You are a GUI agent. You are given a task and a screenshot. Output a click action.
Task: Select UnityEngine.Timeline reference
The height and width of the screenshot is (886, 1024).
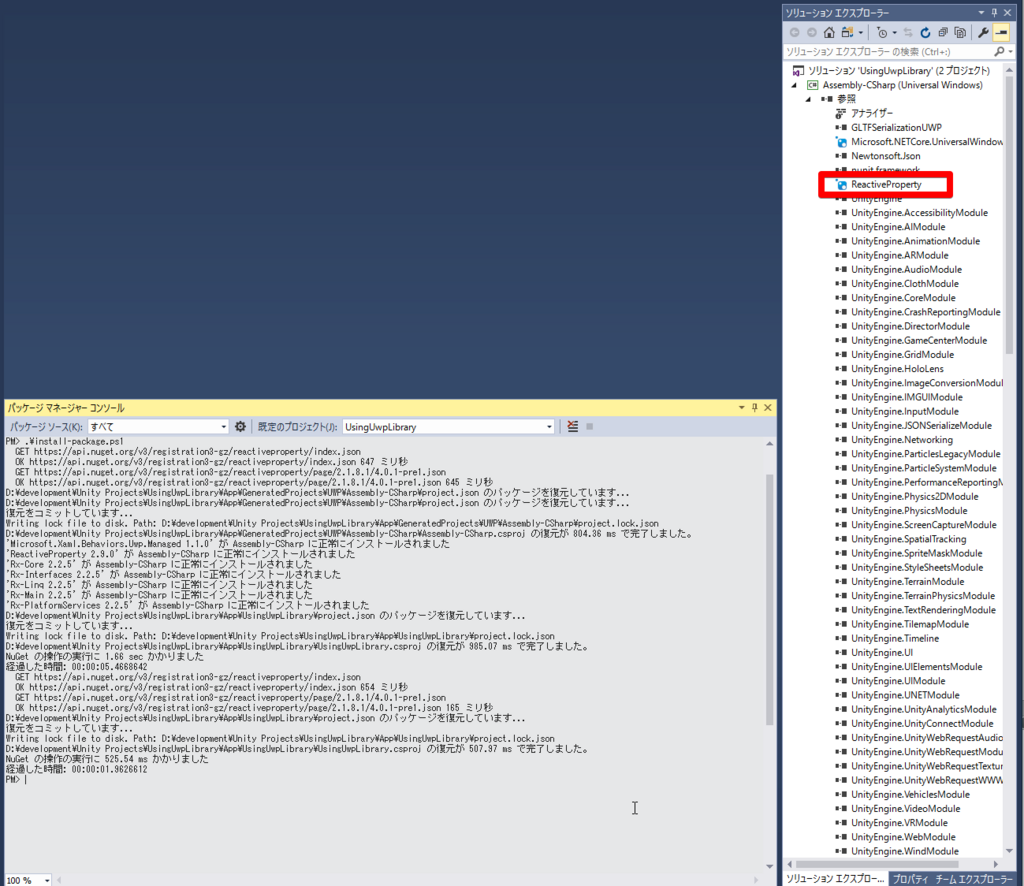pos(895,639)
